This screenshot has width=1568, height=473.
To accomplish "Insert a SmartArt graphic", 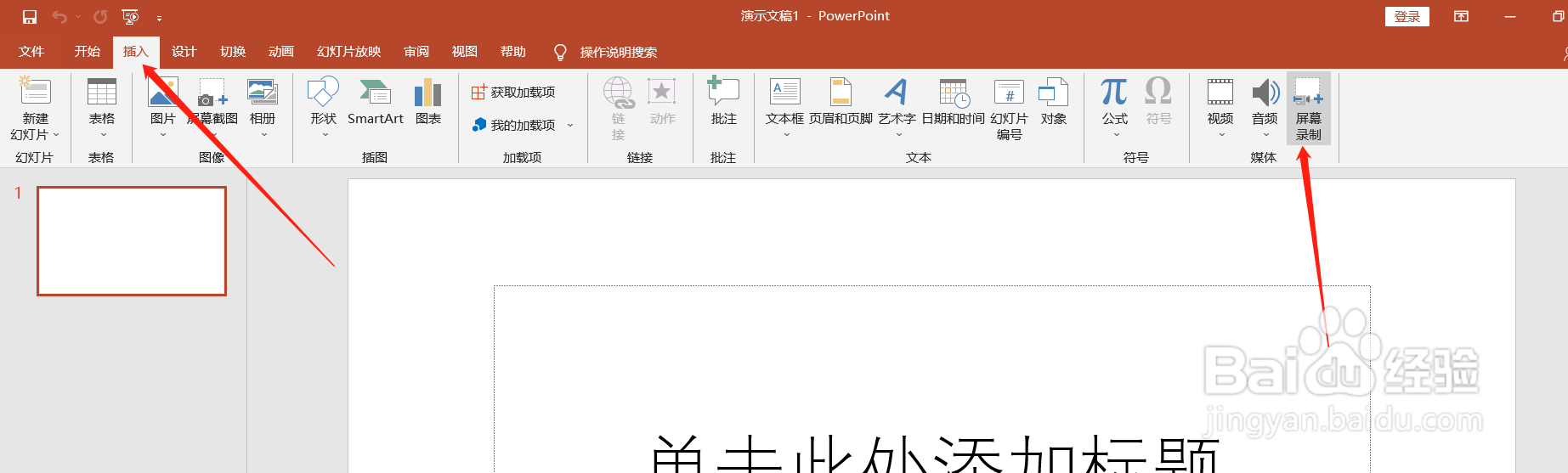I will coord(376,102).
